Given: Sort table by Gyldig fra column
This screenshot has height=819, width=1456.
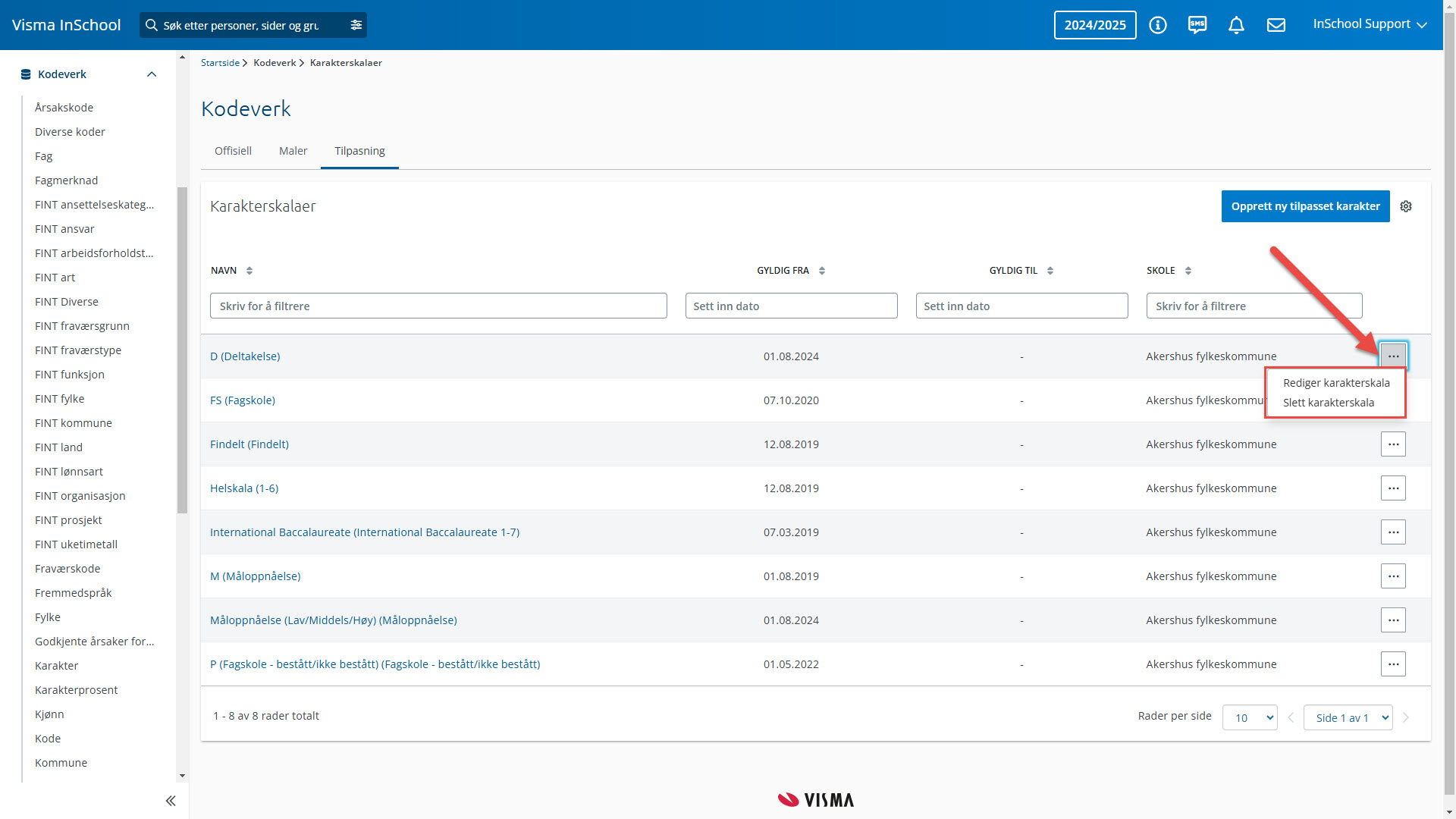Looking at the screenshot, I should click(821, 271).
